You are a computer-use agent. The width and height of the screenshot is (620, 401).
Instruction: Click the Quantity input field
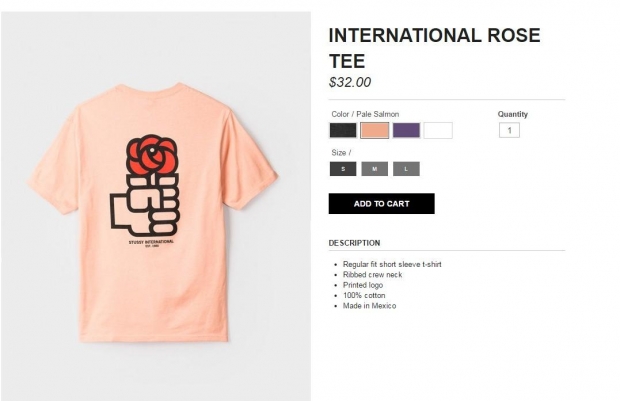(x=509, y=130)
